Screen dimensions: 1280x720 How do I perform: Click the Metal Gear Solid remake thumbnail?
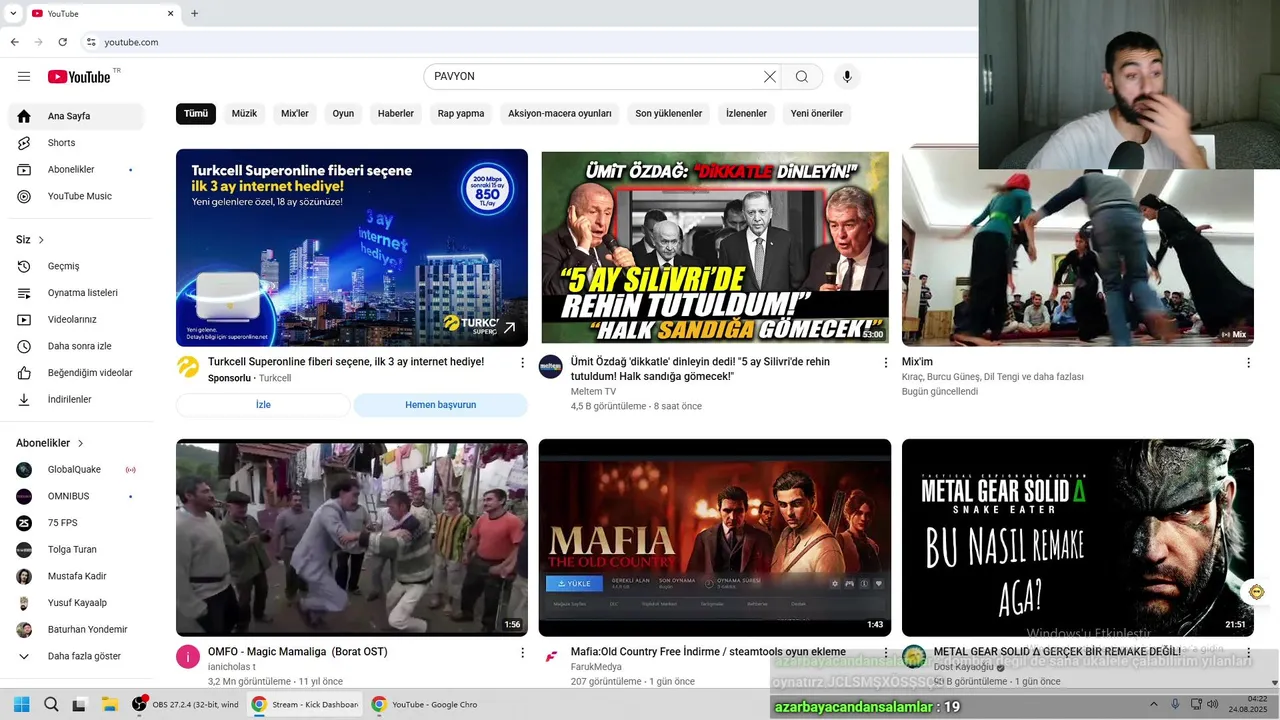tap(1078, 538)
